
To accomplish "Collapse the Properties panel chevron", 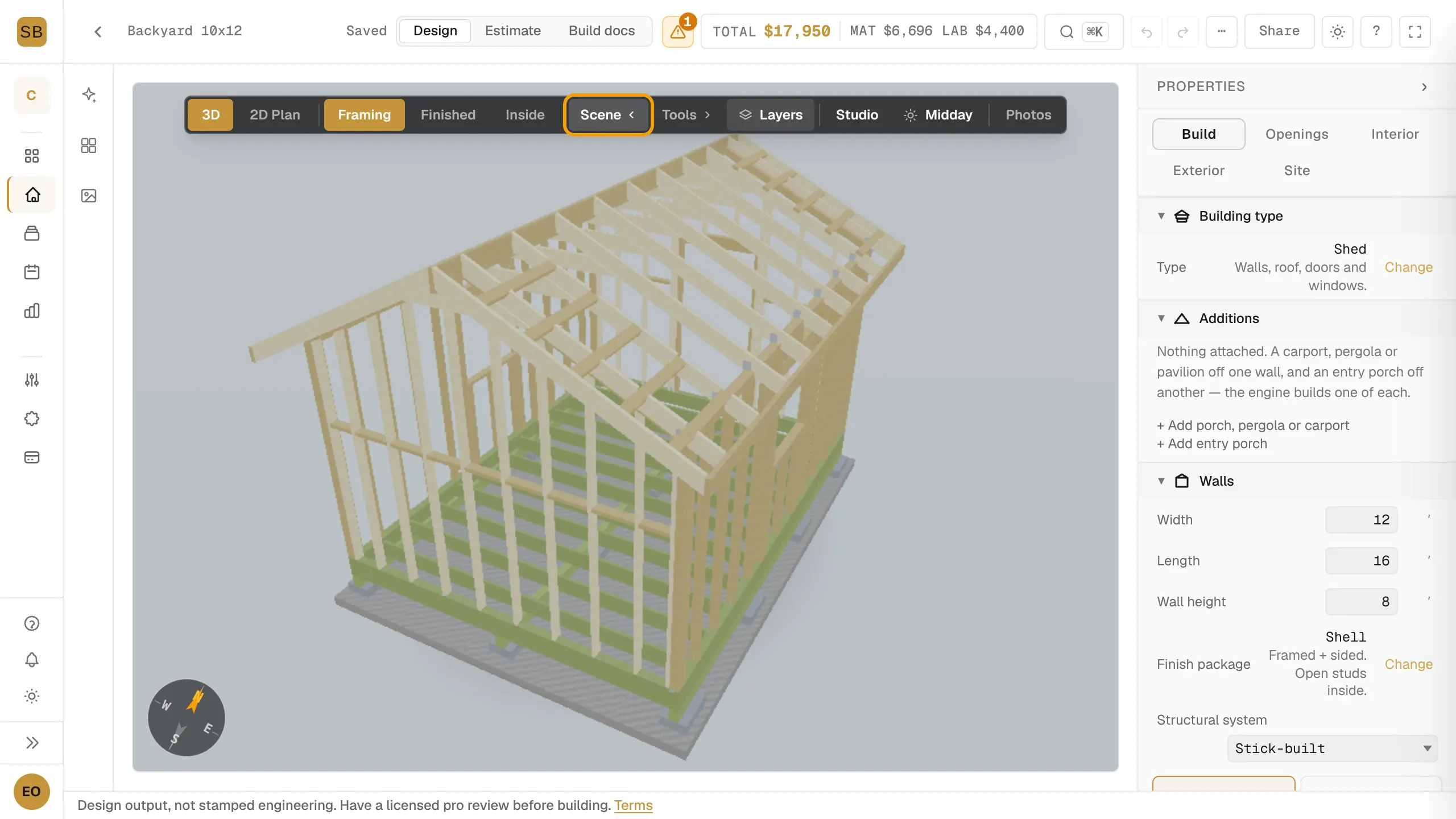I will (1424, 87).
